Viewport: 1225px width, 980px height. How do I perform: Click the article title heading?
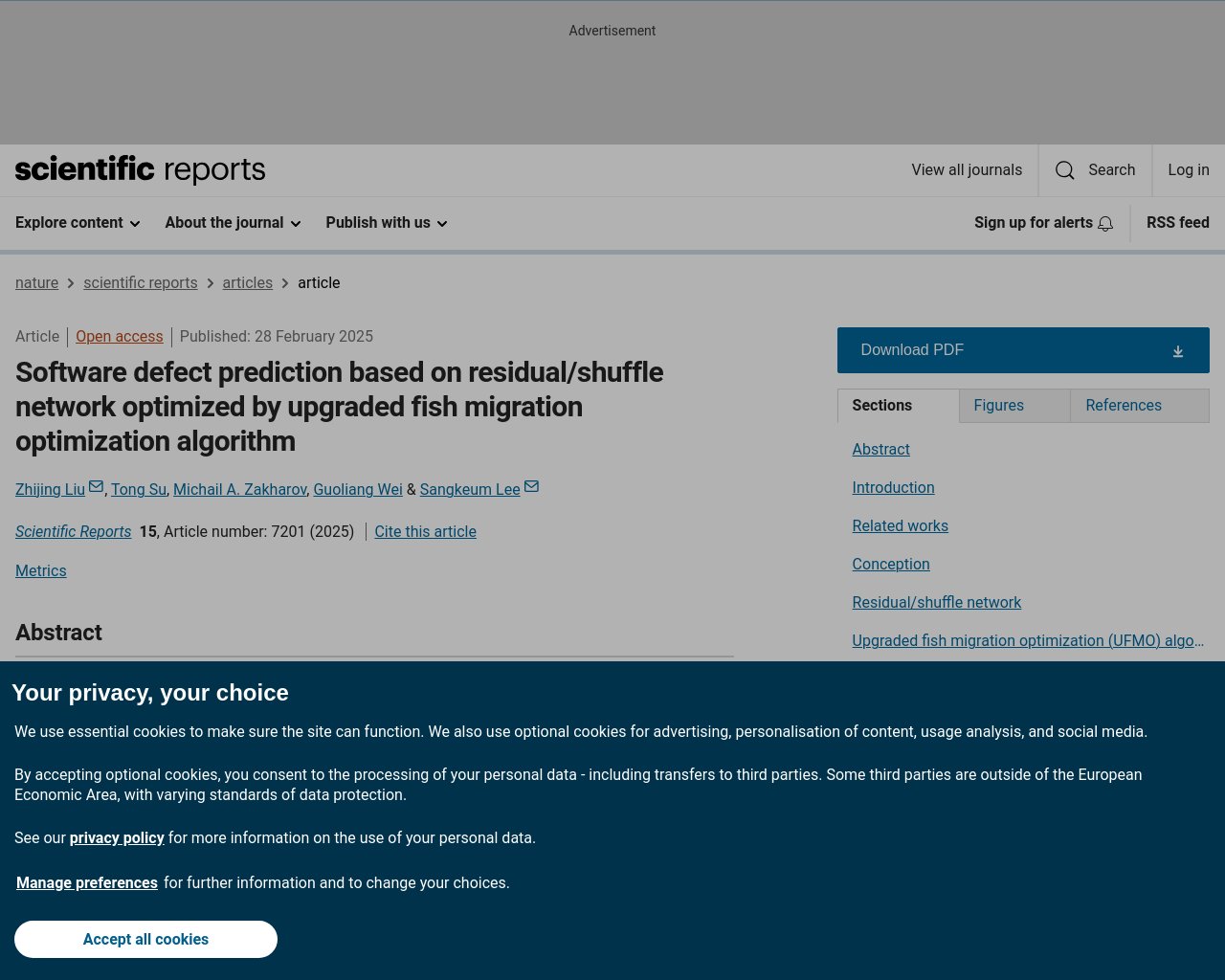click(339, 407)
